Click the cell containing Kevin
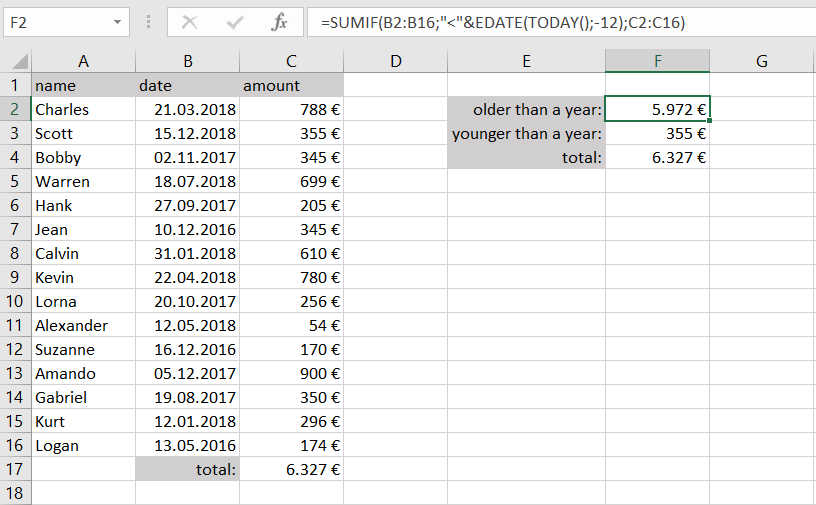 (x=83, y=277)
